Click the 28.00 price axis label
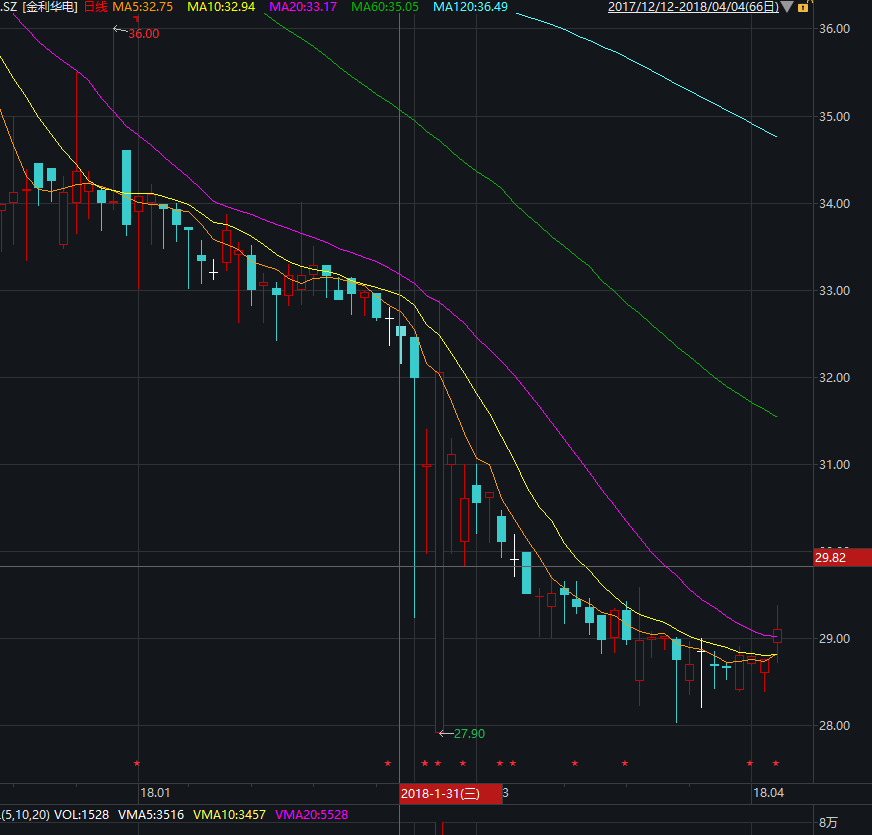Viewport: 872px width, 835px height. pyautogui.click(x=834, y=725)
